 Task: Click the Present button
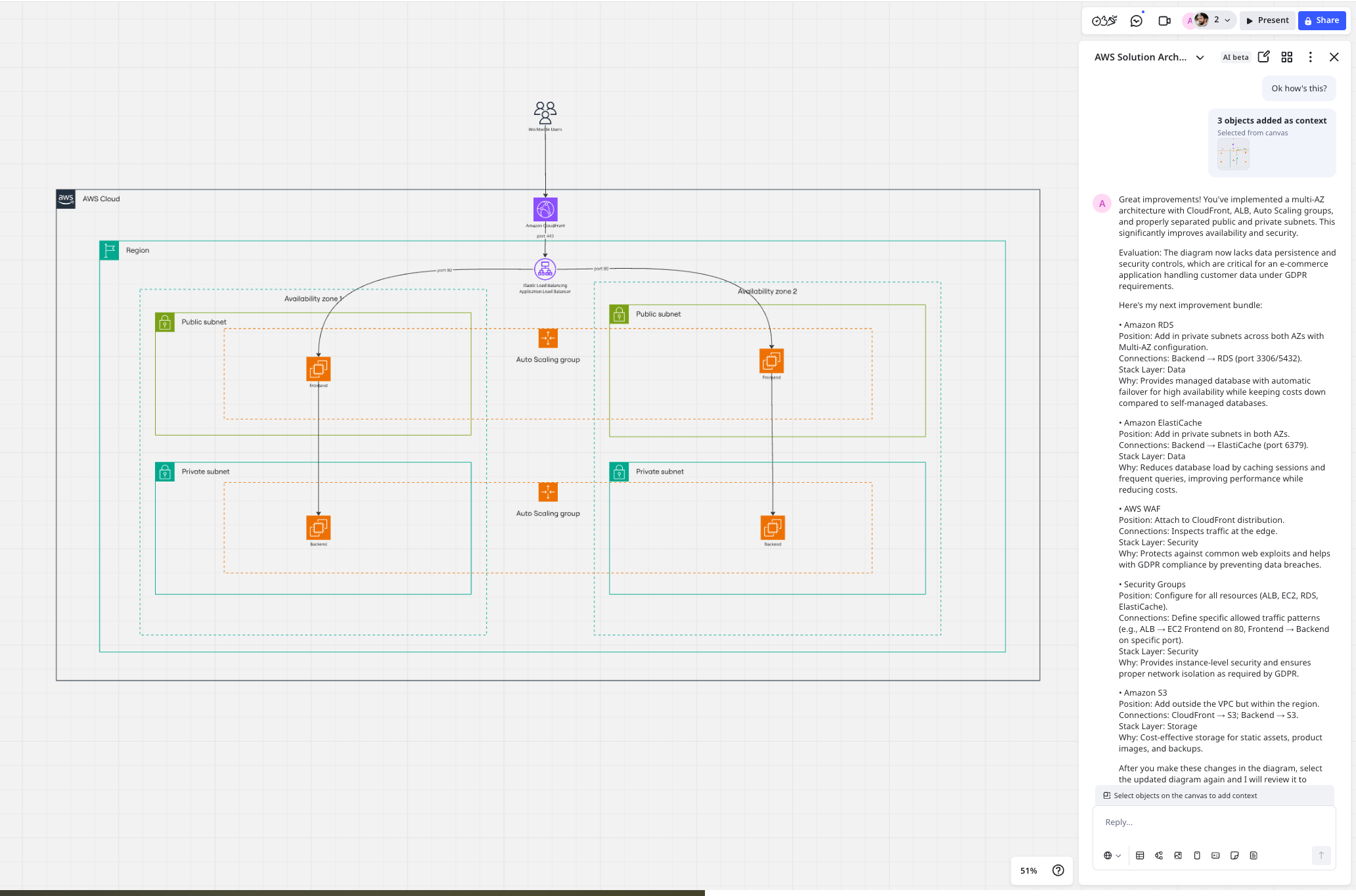tap(1267, 20)
